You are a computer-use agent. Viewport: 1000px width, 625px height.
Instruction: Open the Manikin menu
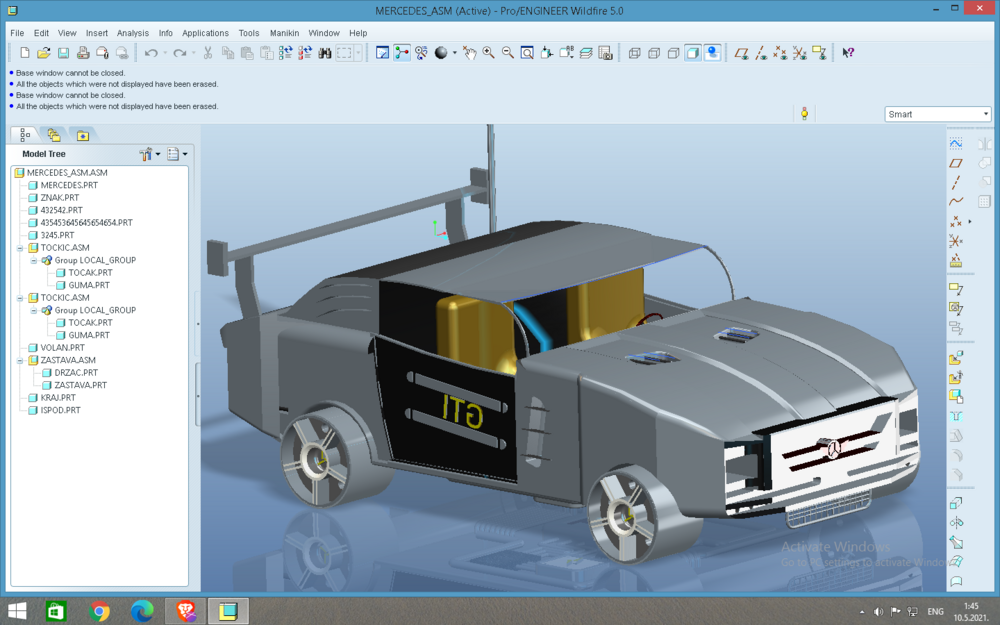[284, 33]
